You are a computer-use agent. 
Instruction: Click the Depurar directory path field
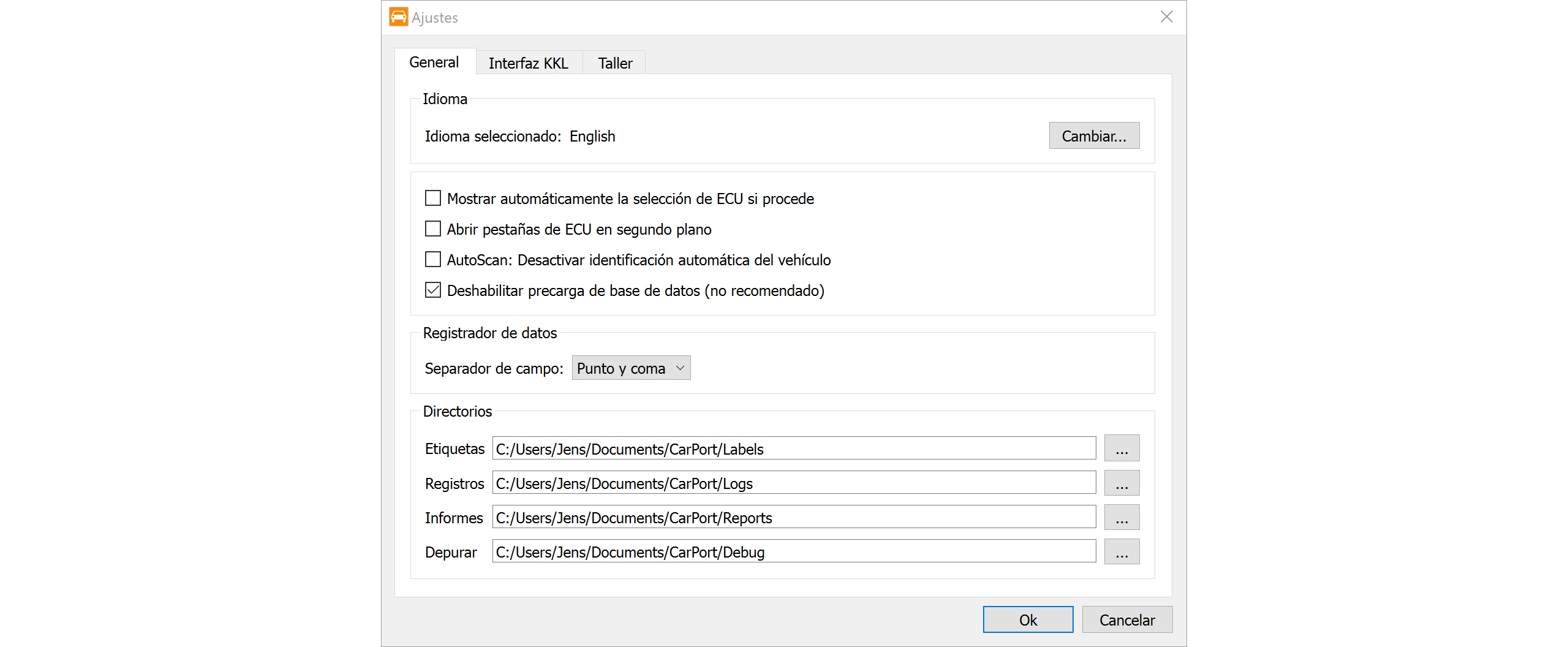pyautogui.click(x=793, y=551)
